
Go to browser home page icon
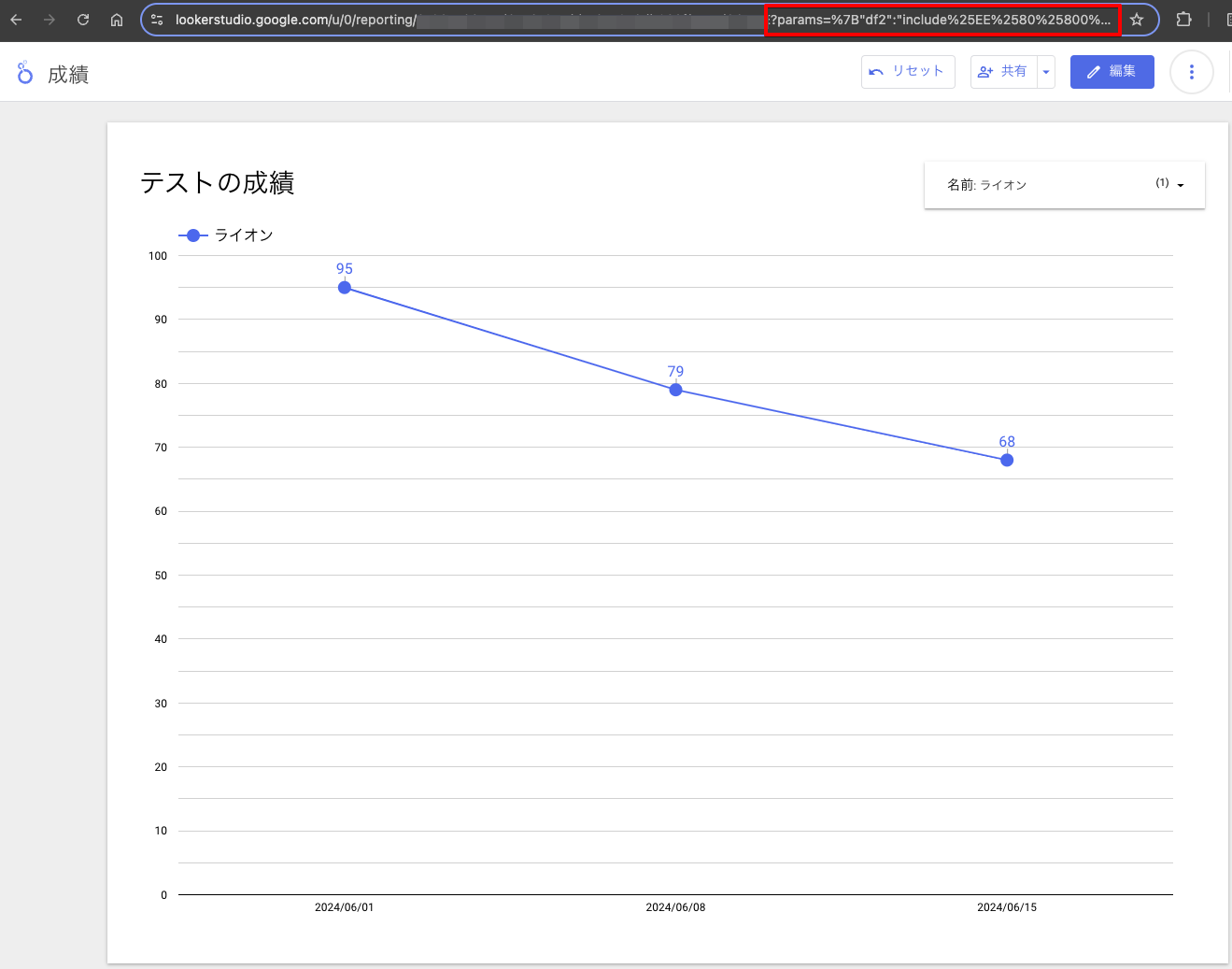pos(117,20)
